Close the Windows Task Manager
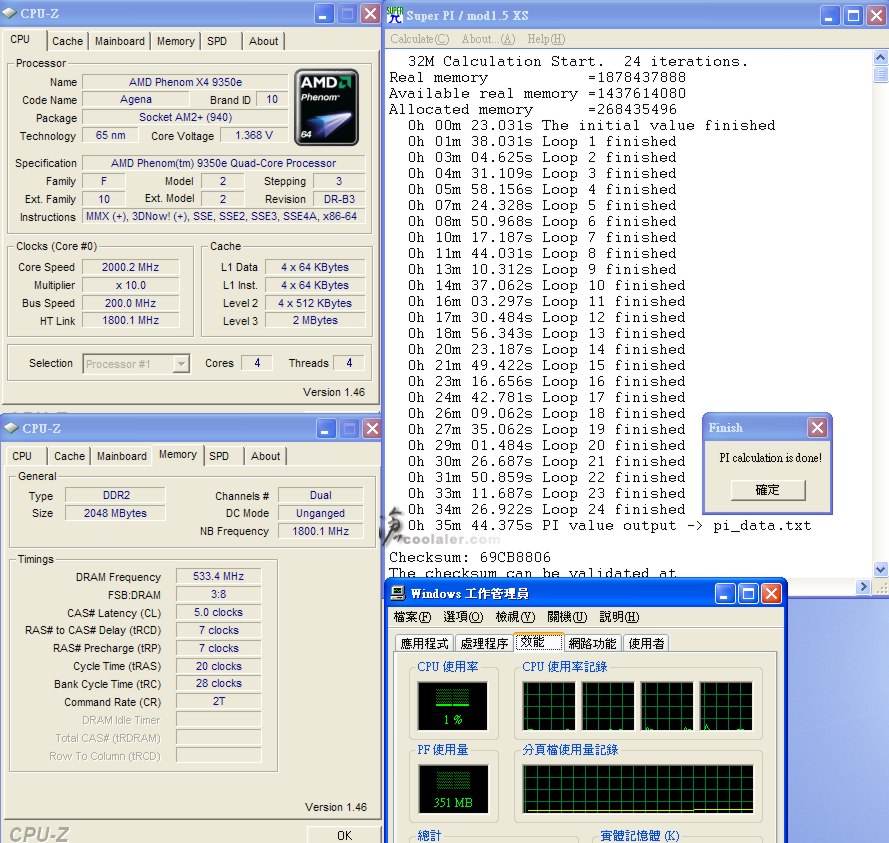889x843 pixels. (x=772, y=594)
